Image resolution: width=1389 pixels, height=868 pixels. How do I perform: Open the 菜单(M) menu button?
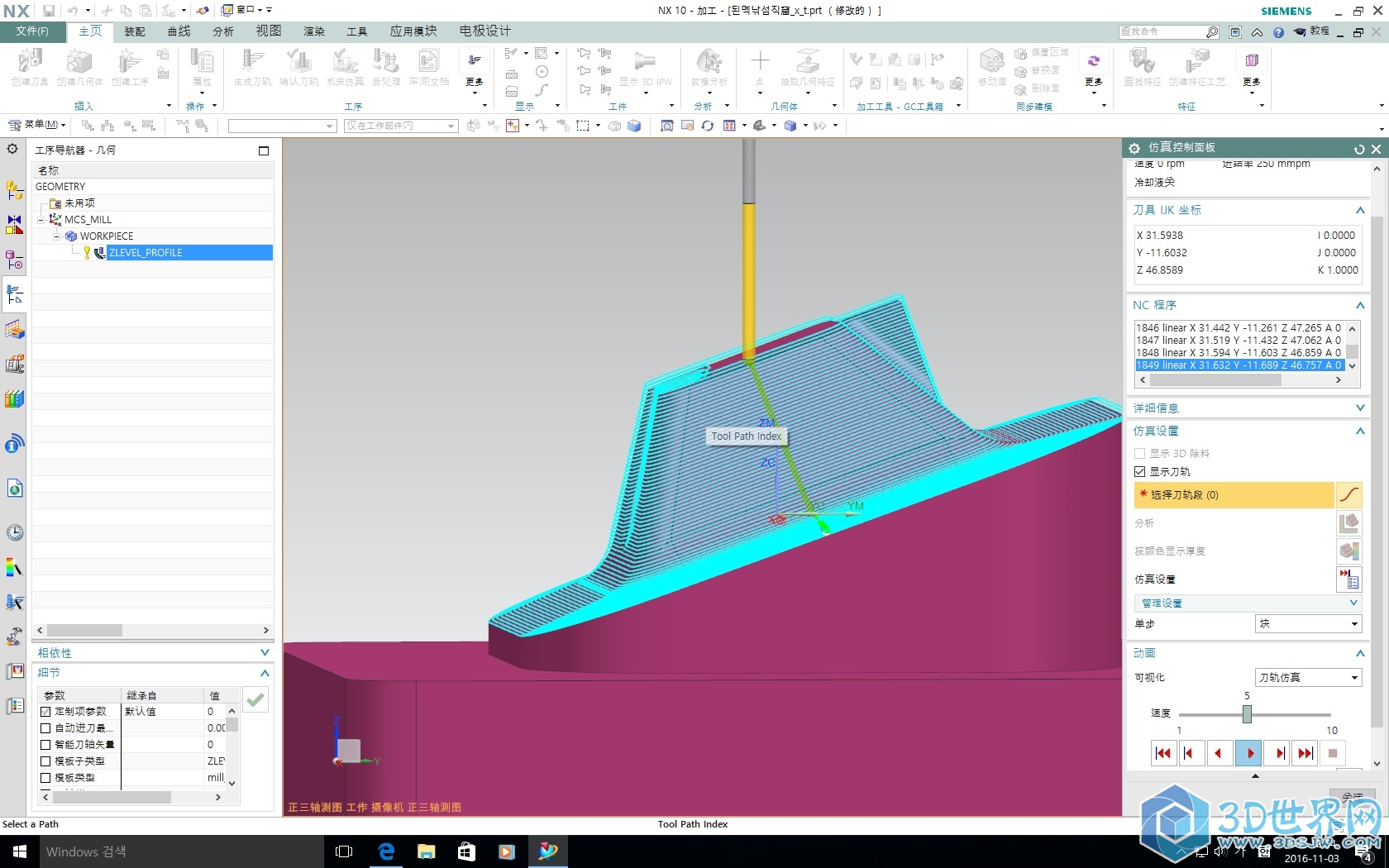tap(37, 126)
